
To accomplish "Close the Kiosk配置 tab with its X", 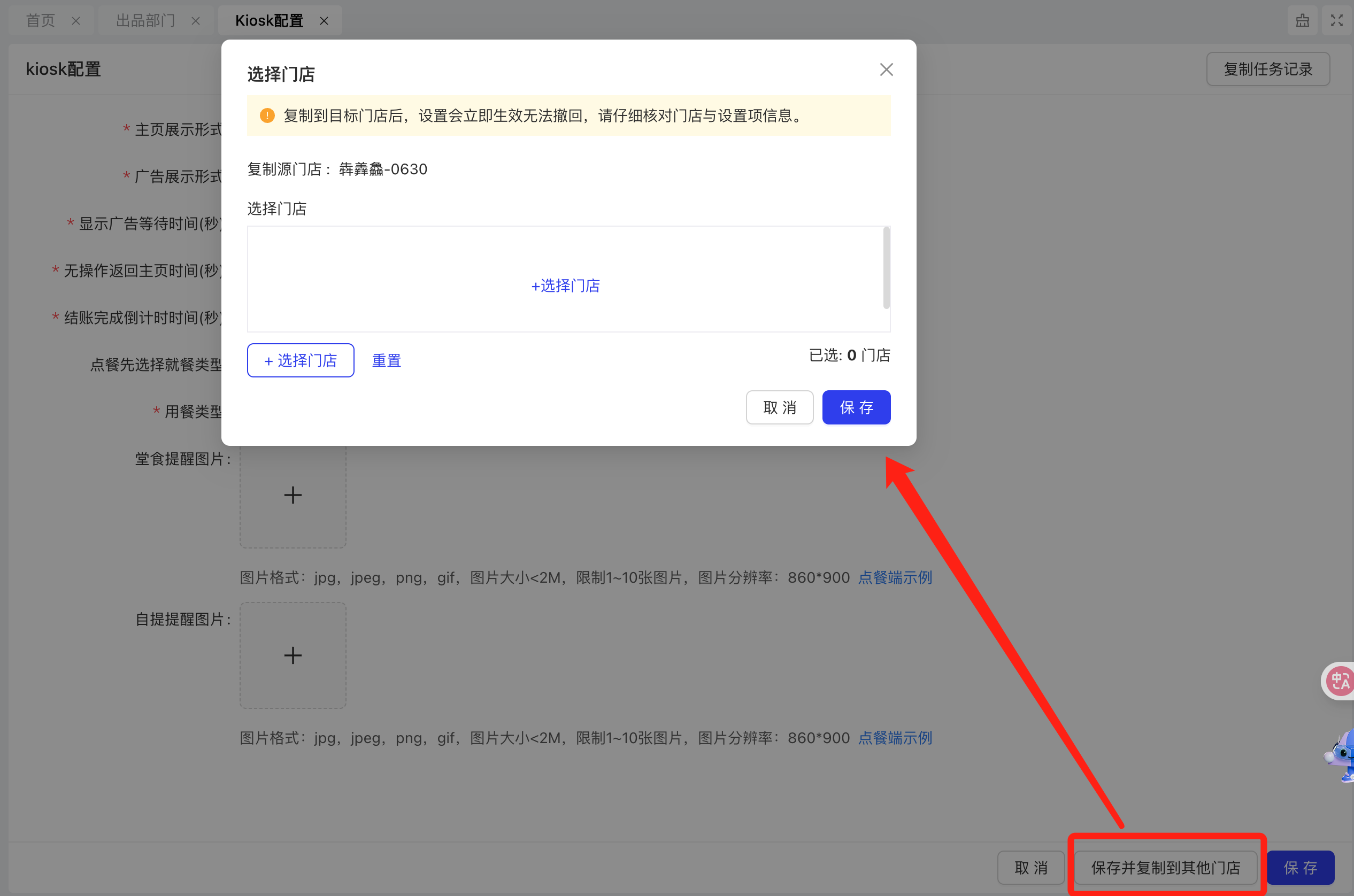I will point(324,21).
